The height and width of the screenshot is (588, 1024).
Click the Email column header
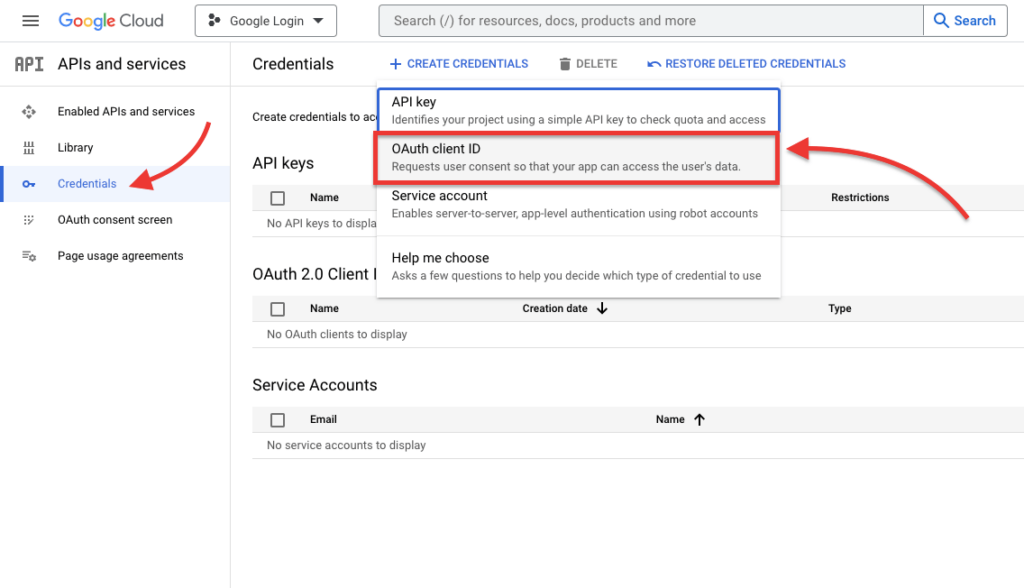point(323,419)
